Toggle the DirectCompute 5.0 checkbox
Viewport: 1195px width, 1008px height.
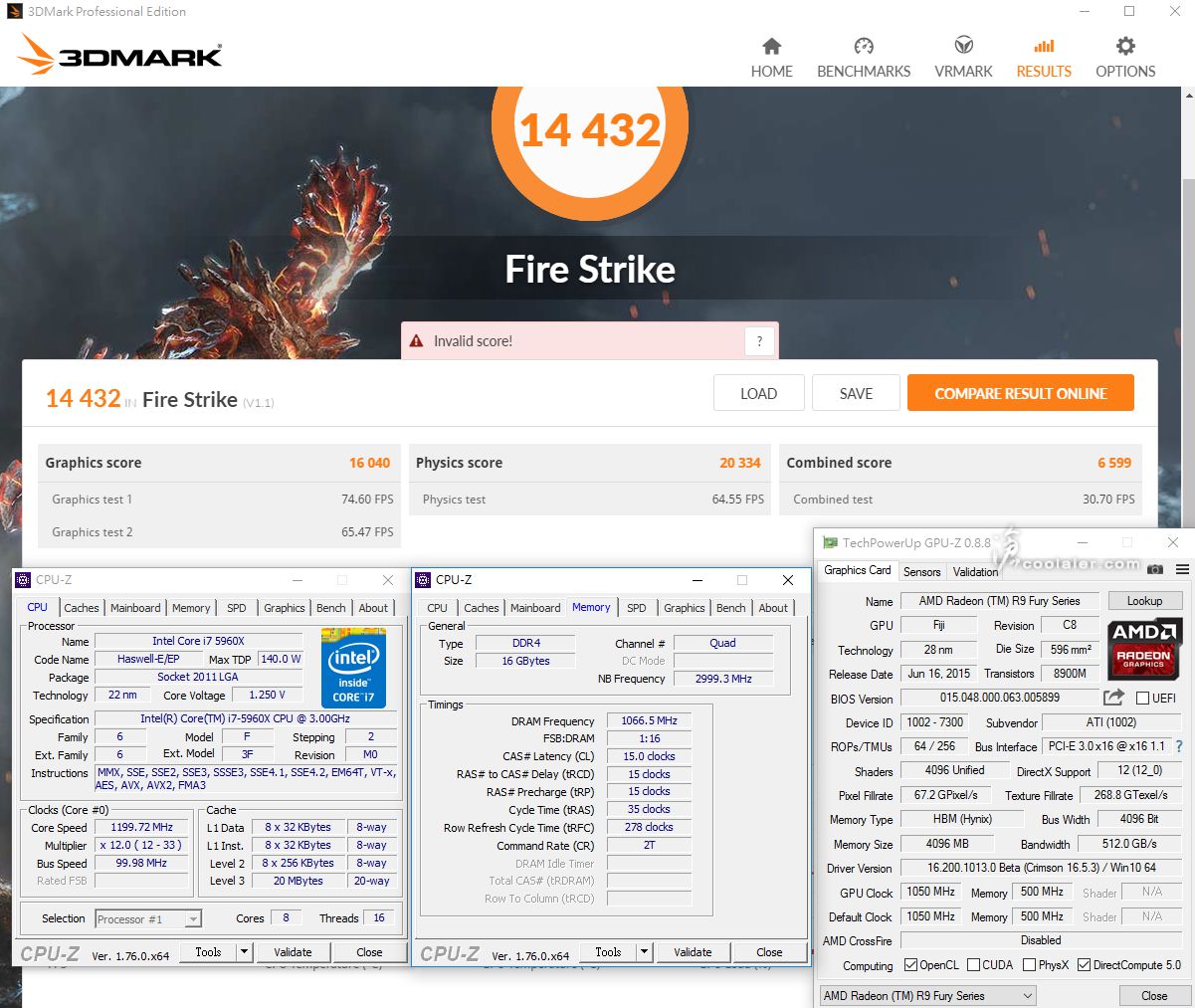coord(1084,965)
